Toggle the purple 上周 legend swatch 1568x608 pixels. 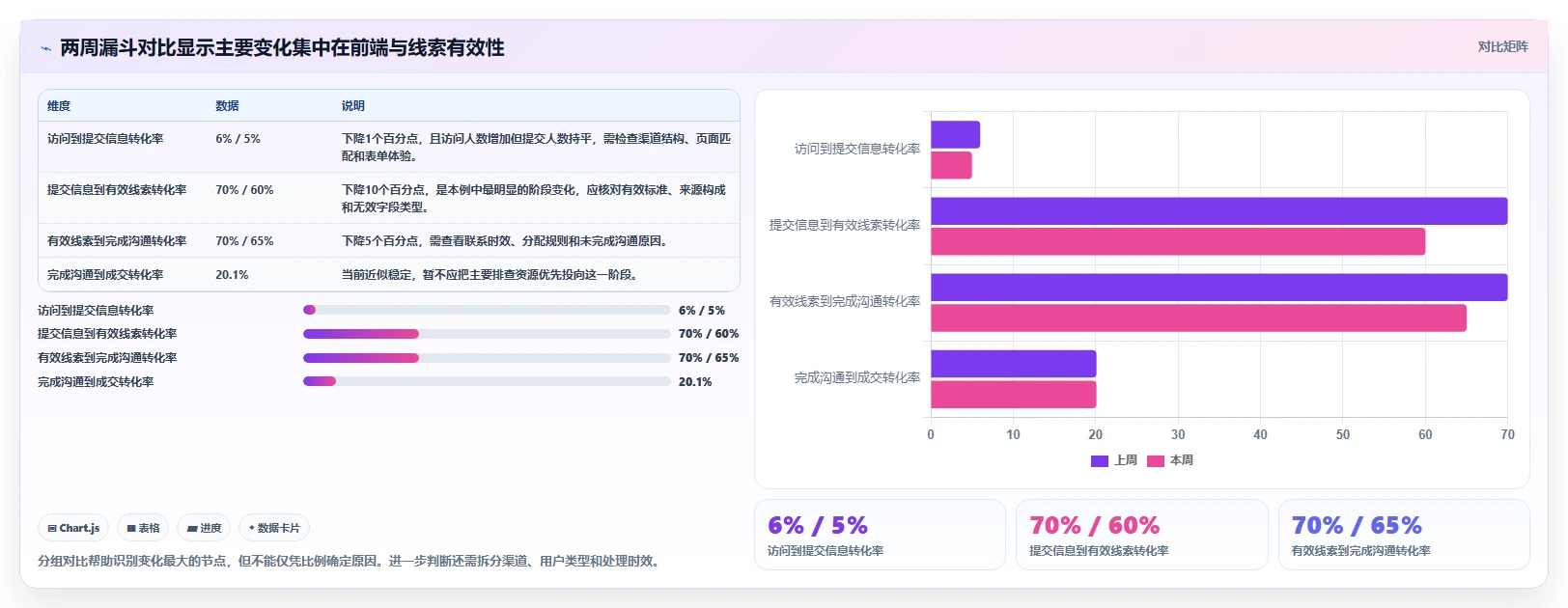(1099, 461)
